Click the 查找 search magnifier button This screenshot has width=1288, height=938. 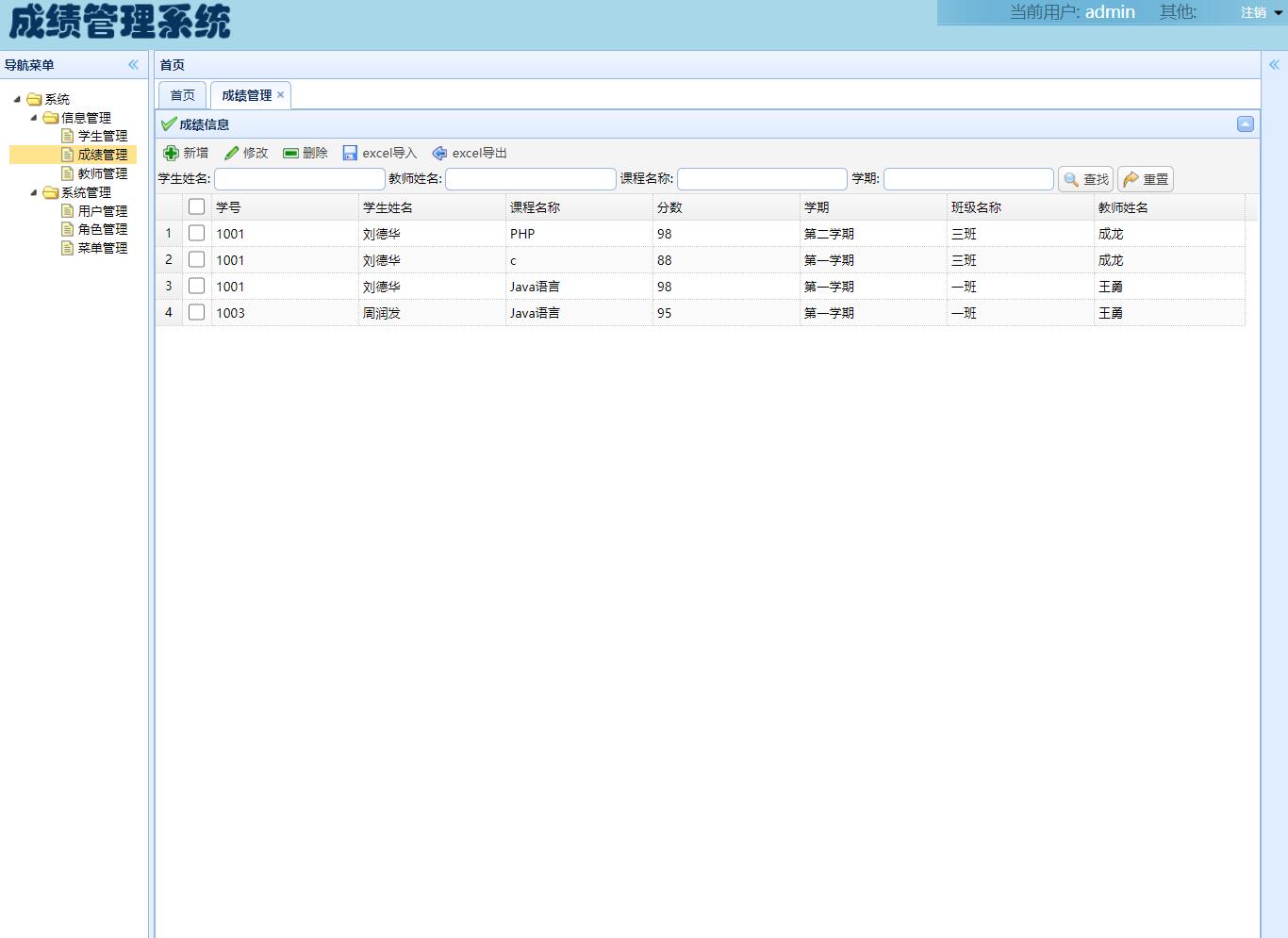tap(1085, 179)
